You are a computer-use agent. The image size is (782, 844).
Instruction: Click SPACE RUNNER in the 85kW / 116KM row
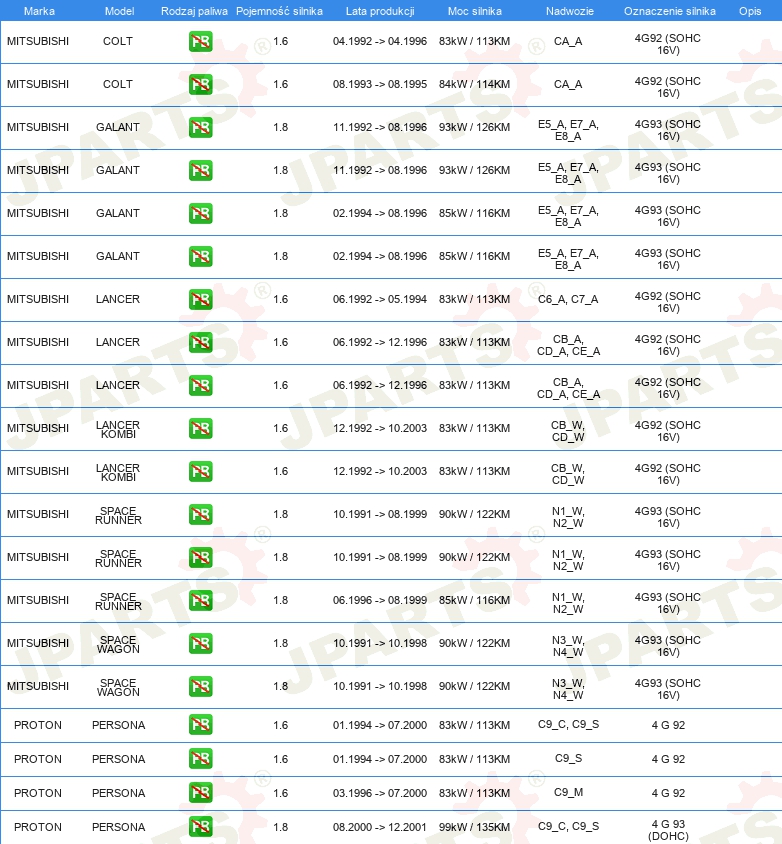[x=118, y=601]
